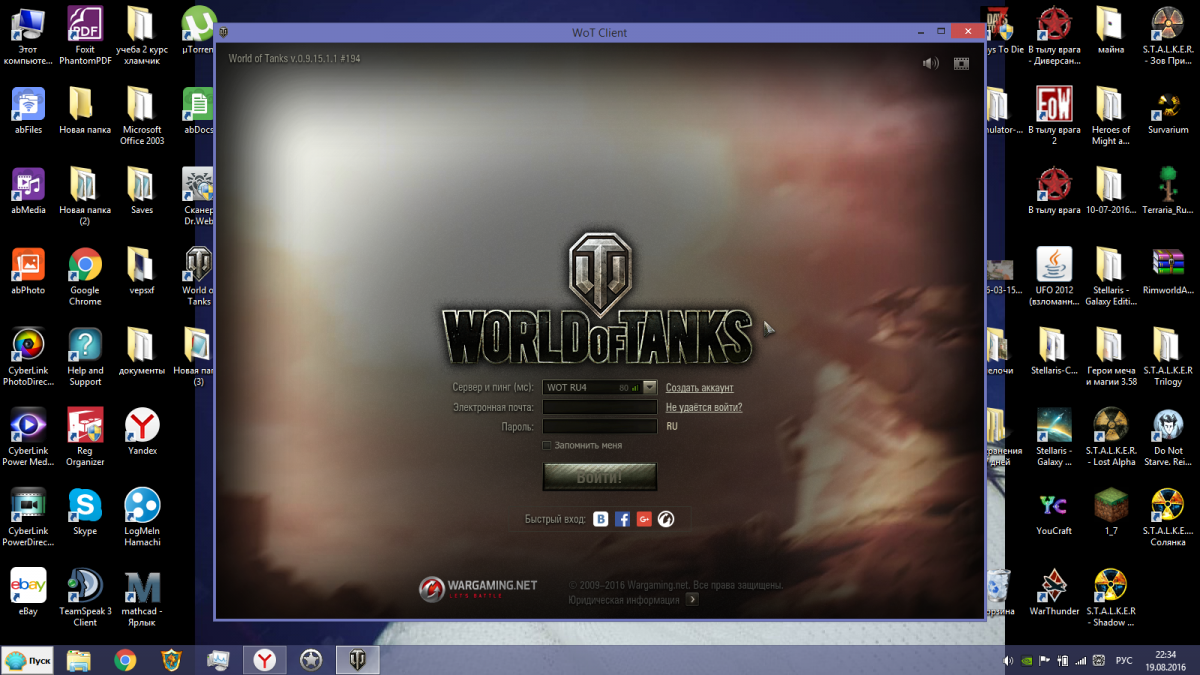This screenshot has height=675, width=1200.
Task: Select the abMedia desktop icon
Action: tap(28, 190)
